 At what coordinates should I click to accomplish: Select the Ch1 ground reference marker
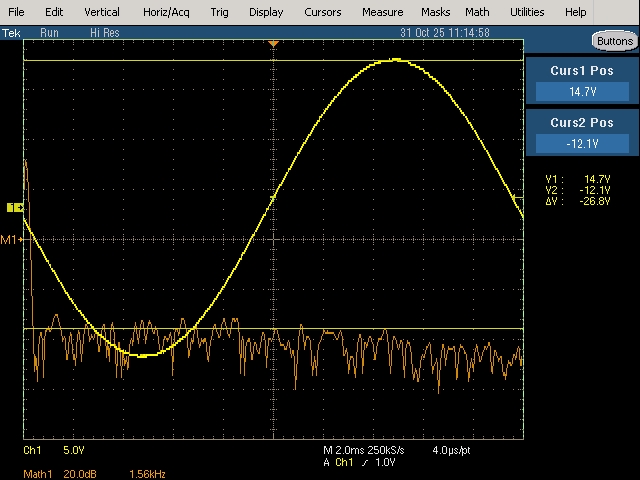coord(15,208)
